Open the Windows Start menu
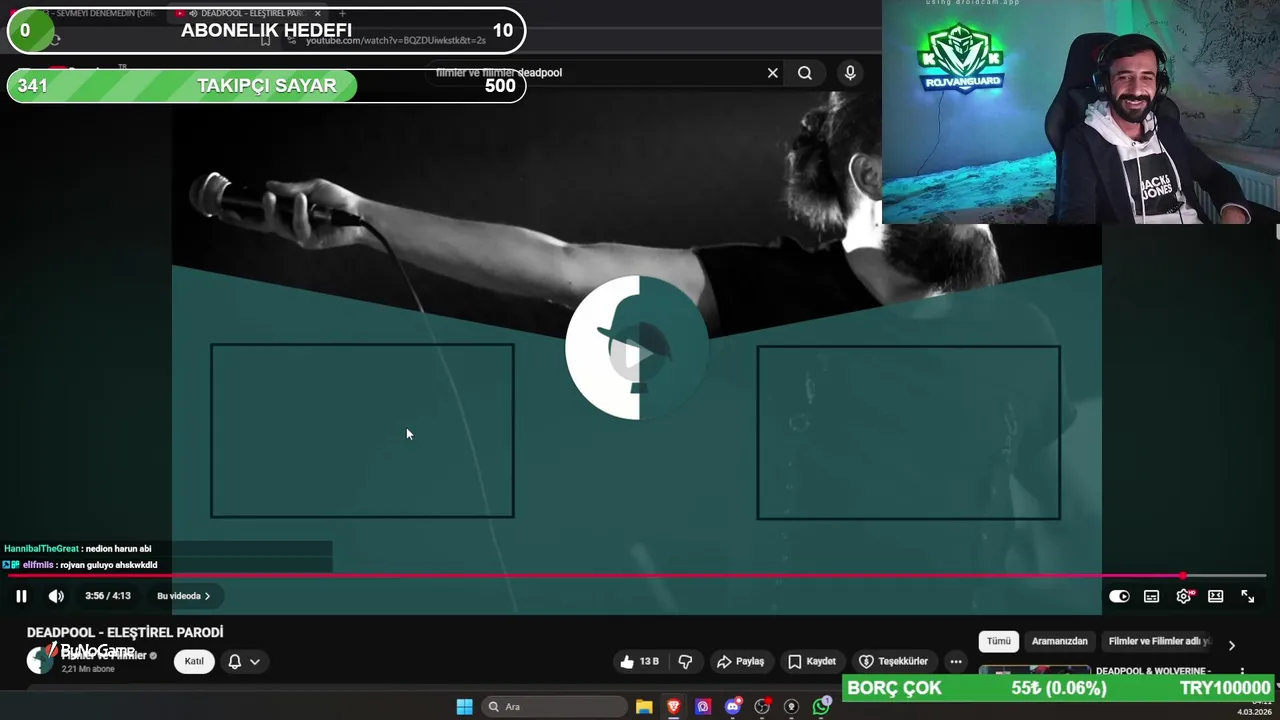The image size is (1280, 720). (465, 707)
